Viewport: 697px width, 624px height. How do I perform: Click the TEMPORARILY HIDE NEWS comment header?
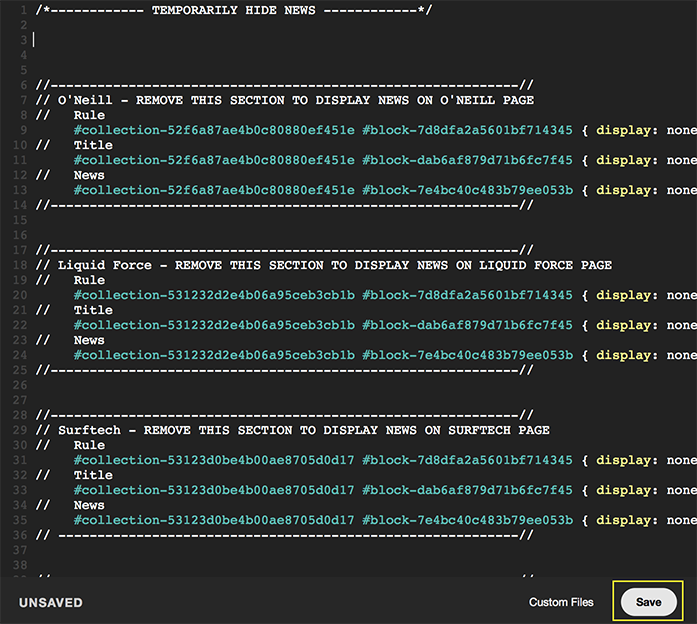coord(234,10)
